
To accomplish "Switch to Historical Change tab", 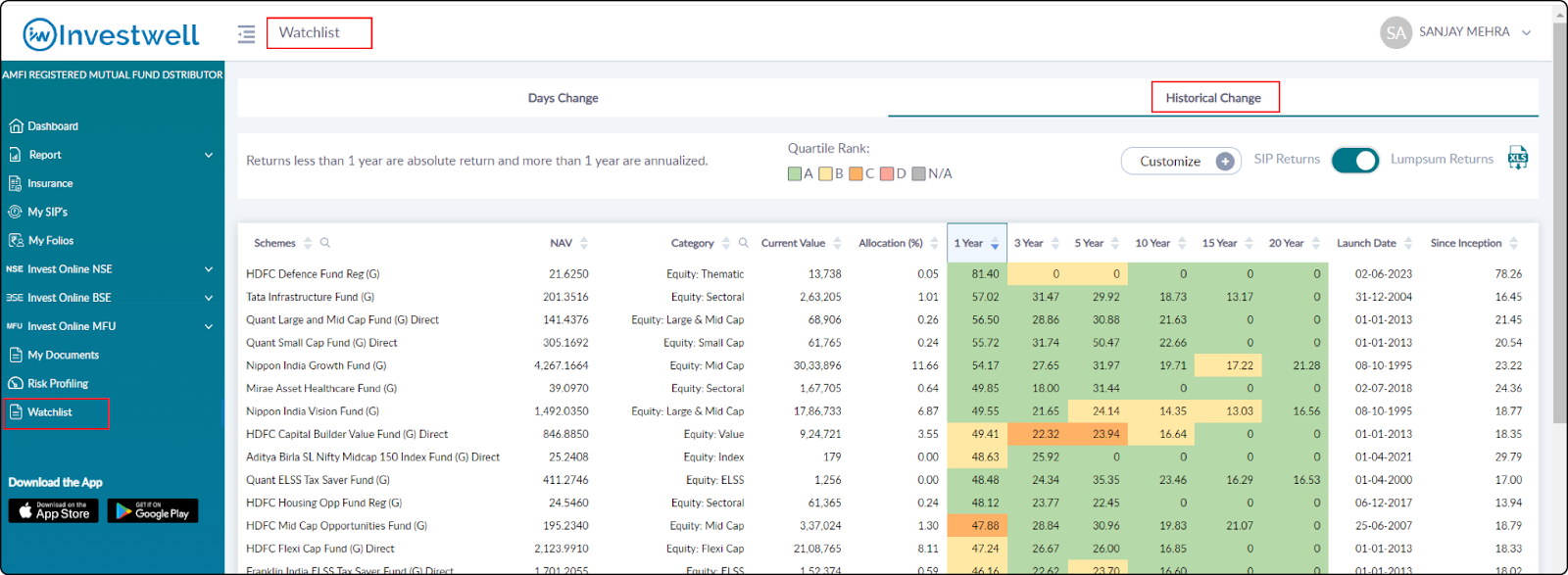I will [1213, 98].
